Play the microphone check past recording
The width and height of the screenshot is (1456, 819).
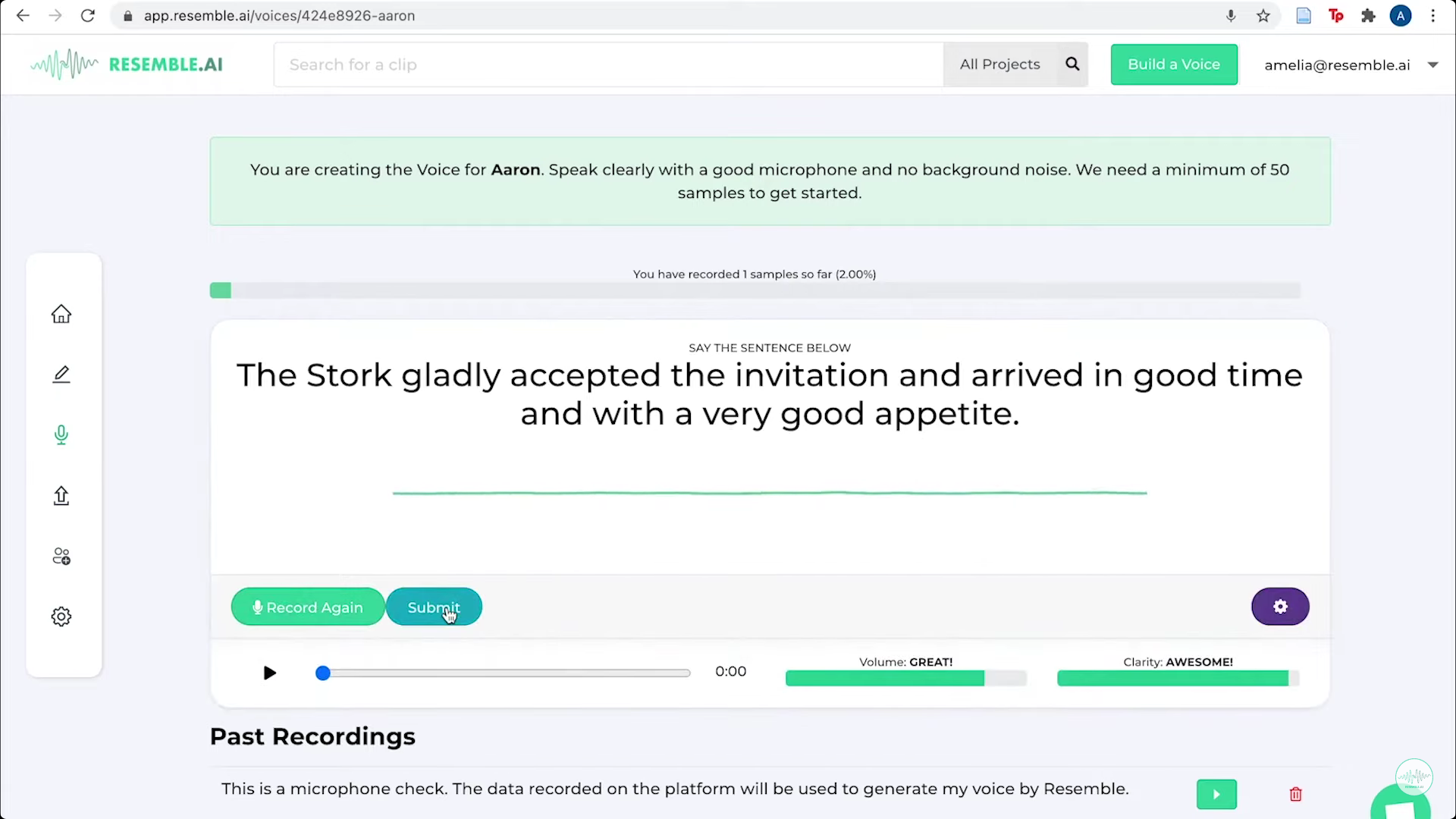tap(1216, 794)
